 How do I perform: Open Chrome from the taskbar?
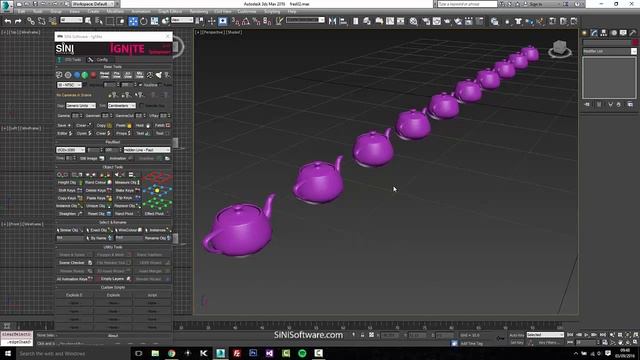171,353
